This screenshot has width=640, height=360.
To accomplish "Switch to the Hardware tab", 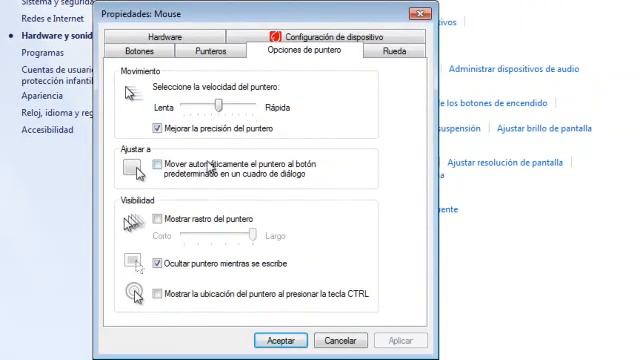I will [165, 37].
